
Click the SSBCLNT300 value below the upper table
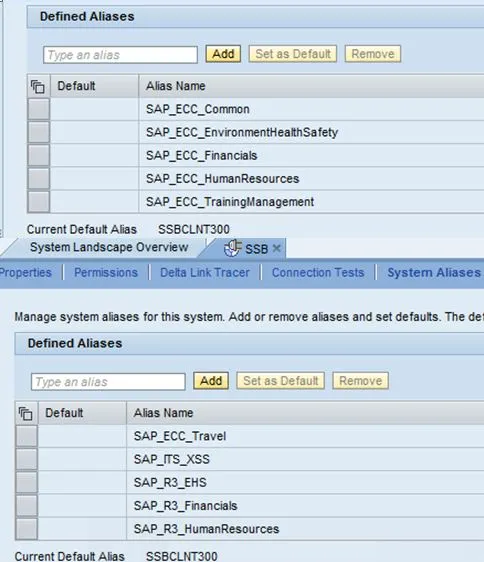194,229
